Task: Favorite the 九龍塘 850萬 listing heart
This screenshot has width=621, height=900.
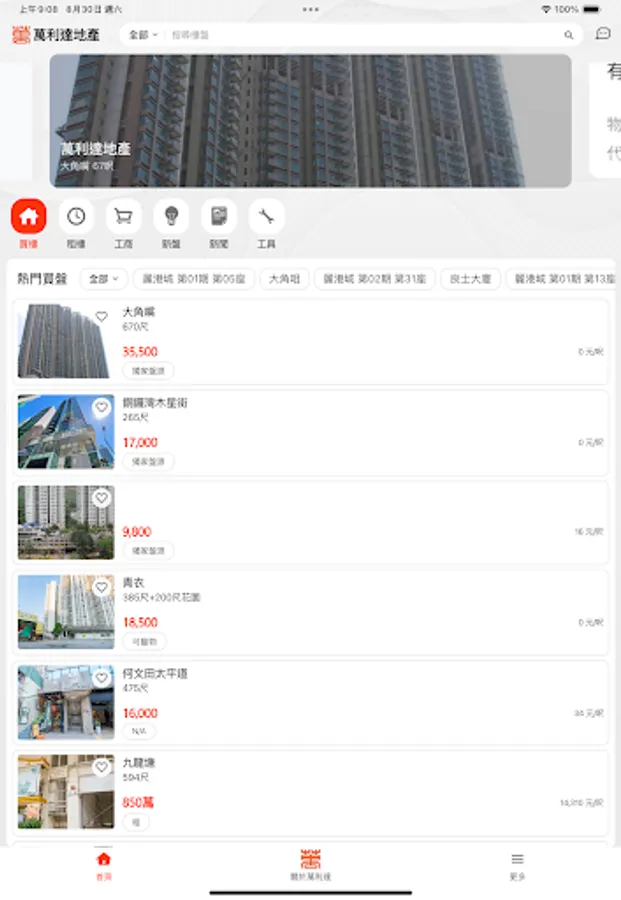Action: click(102, 767)
